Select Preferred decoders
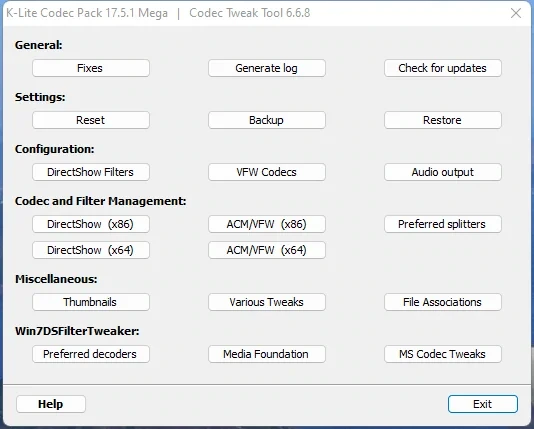Viewport: 534px width, 429px height. coord(91,354)
